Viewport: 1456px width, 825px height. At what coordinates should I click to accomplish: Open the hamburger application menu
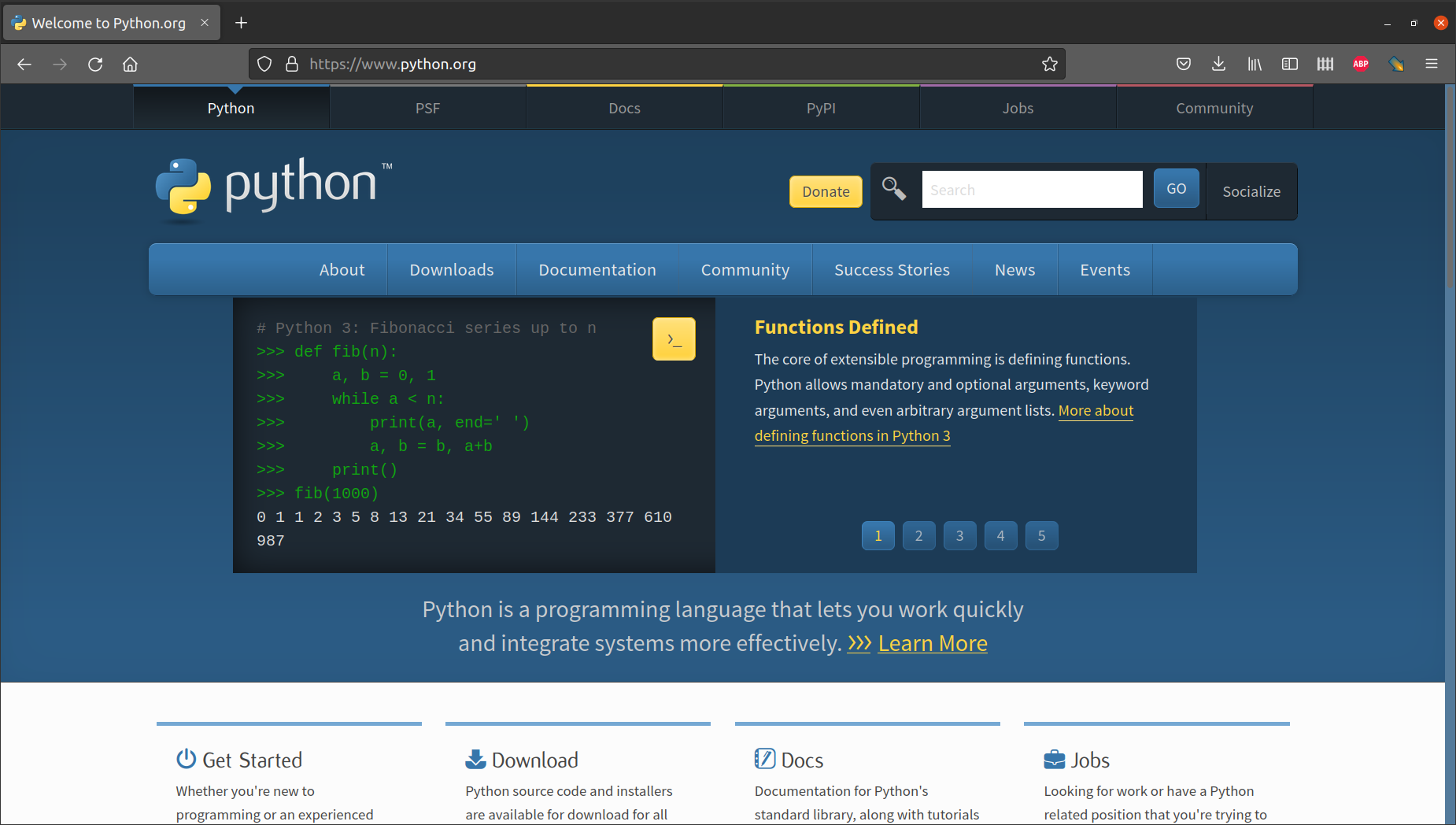click(x=1432, y=64)
